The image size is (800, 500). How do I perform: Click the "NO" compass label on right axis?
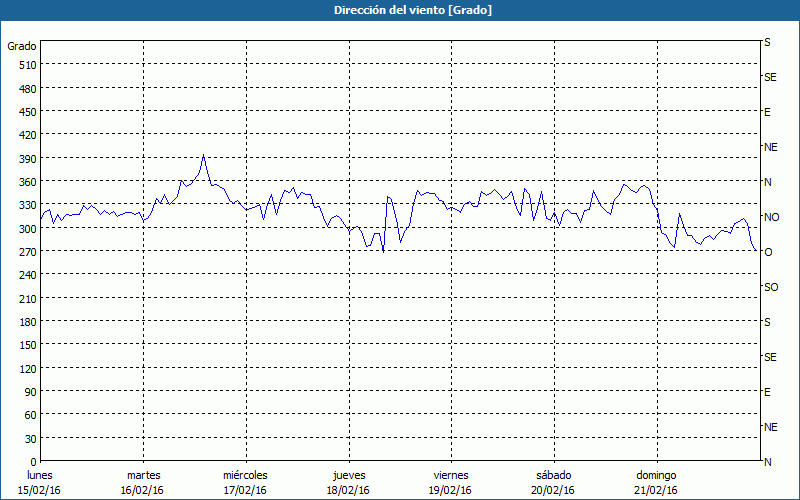point(771,217)
